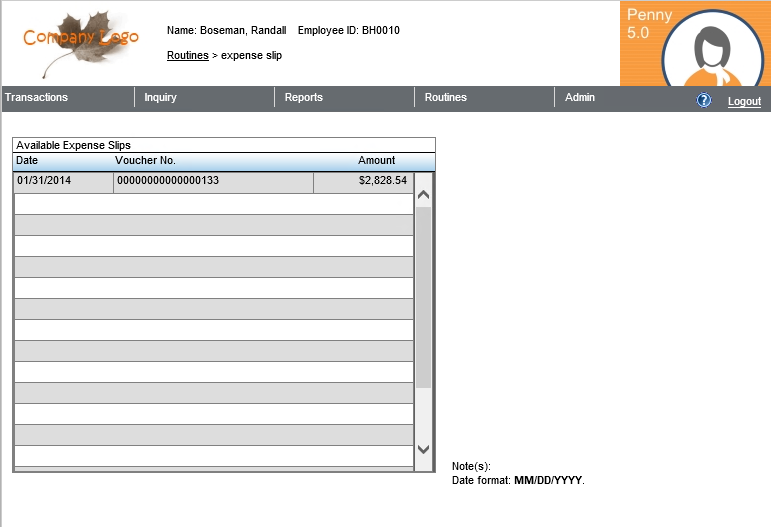
Task: Go back via Routines breadcrumb link
Action: [x=187, y=56]
